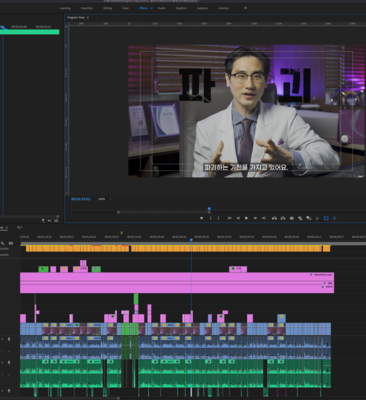
Task: Click the Lift button
Action: tap(274, 218)
